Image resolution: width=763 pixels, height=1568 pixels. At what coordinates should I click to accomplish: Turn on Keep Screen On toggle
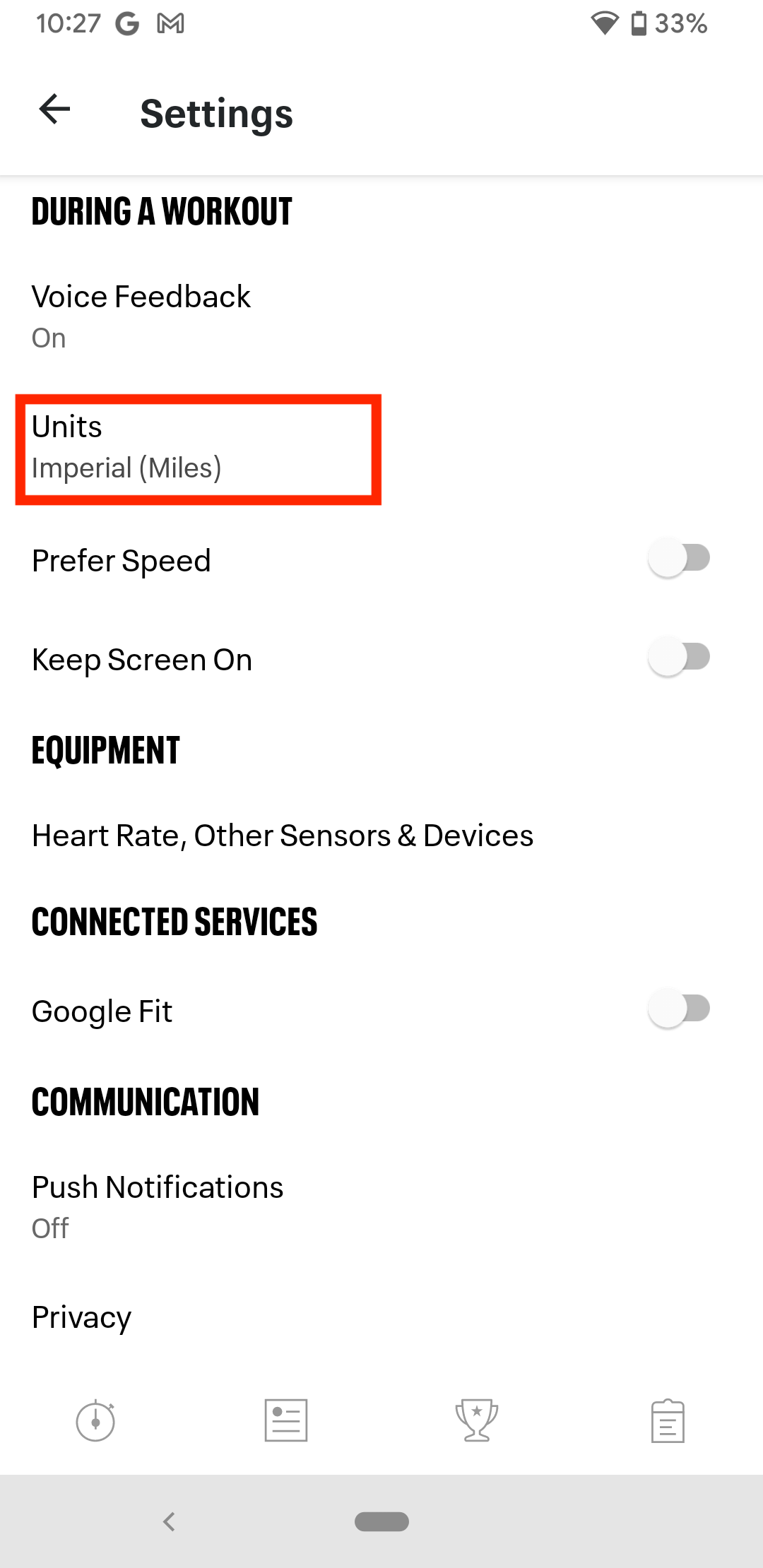click(x=678, y=658)
